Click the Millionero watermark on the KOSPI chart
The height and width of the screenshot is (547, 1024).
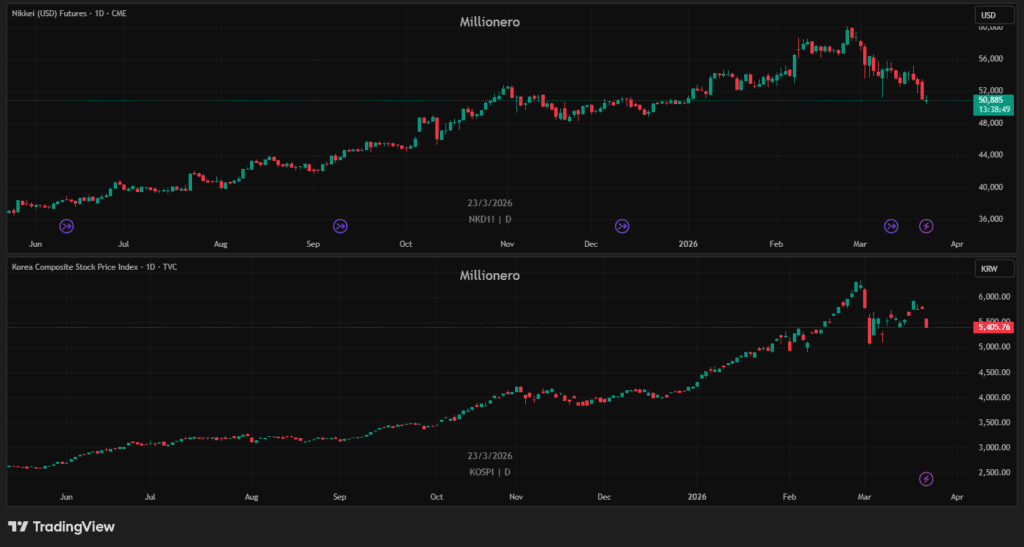489,275
